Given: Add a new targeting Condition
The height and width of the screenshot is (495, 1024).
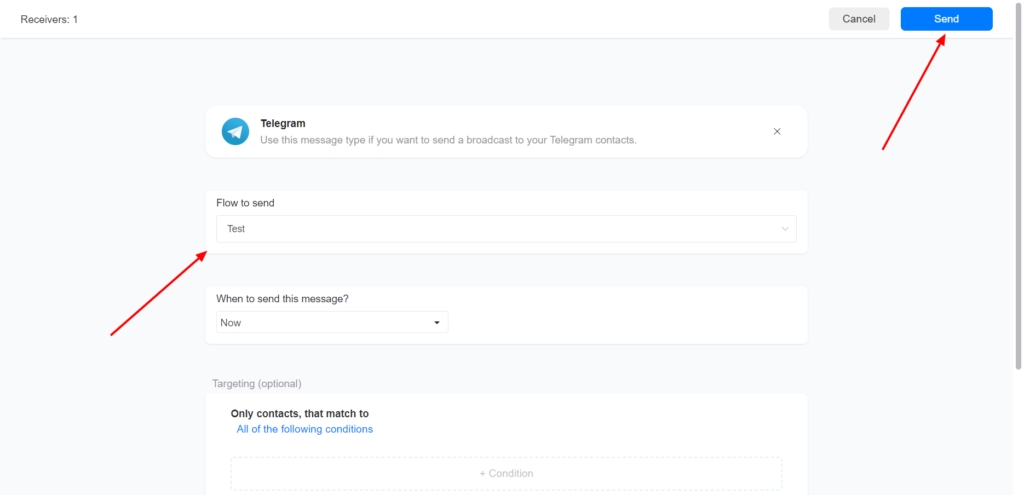Looking at the screenshot, I should pos(506,473).
